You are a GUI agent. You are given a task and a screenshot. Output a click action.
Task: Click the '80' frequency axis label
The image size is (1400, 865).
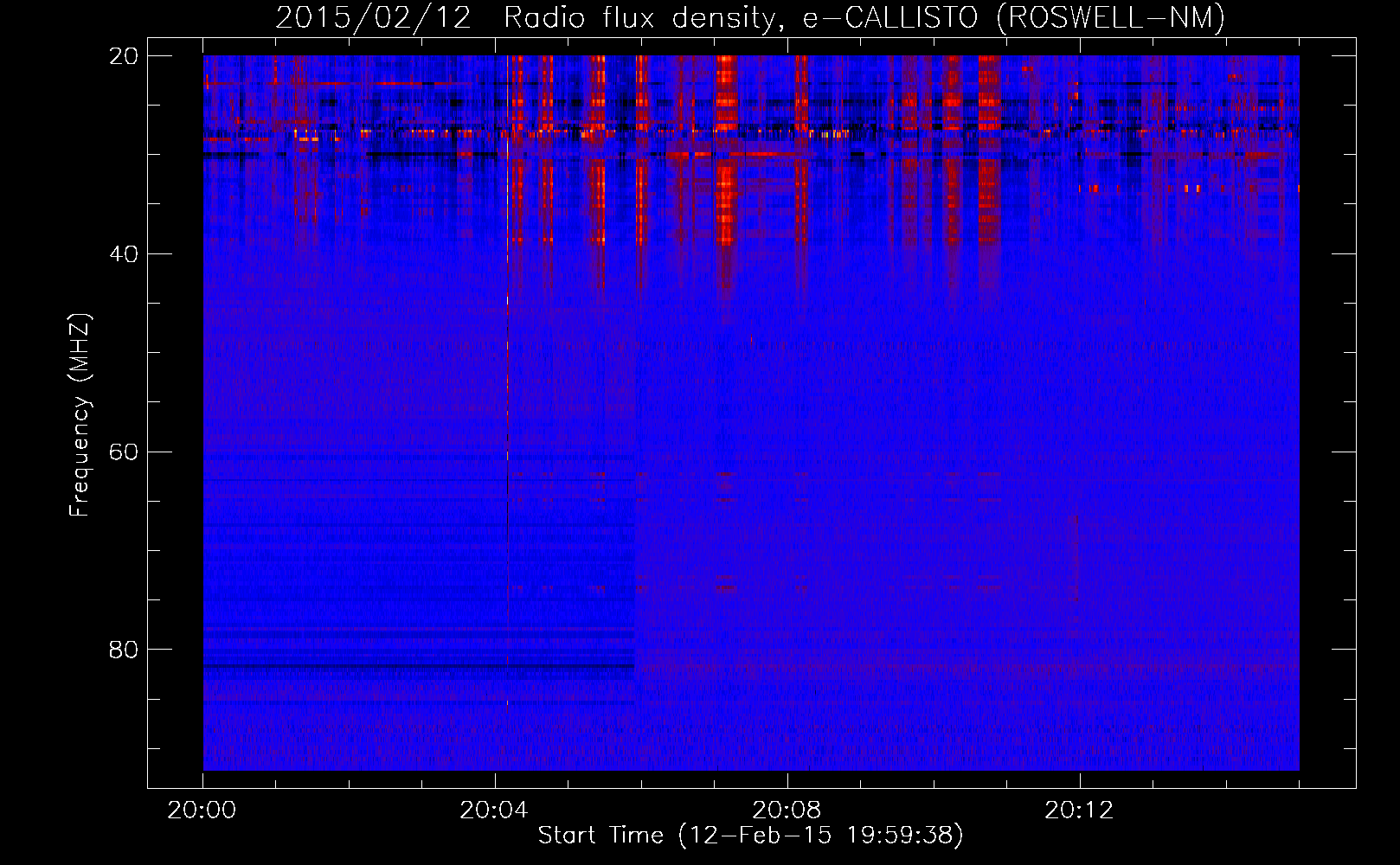(x=125, y=650)
